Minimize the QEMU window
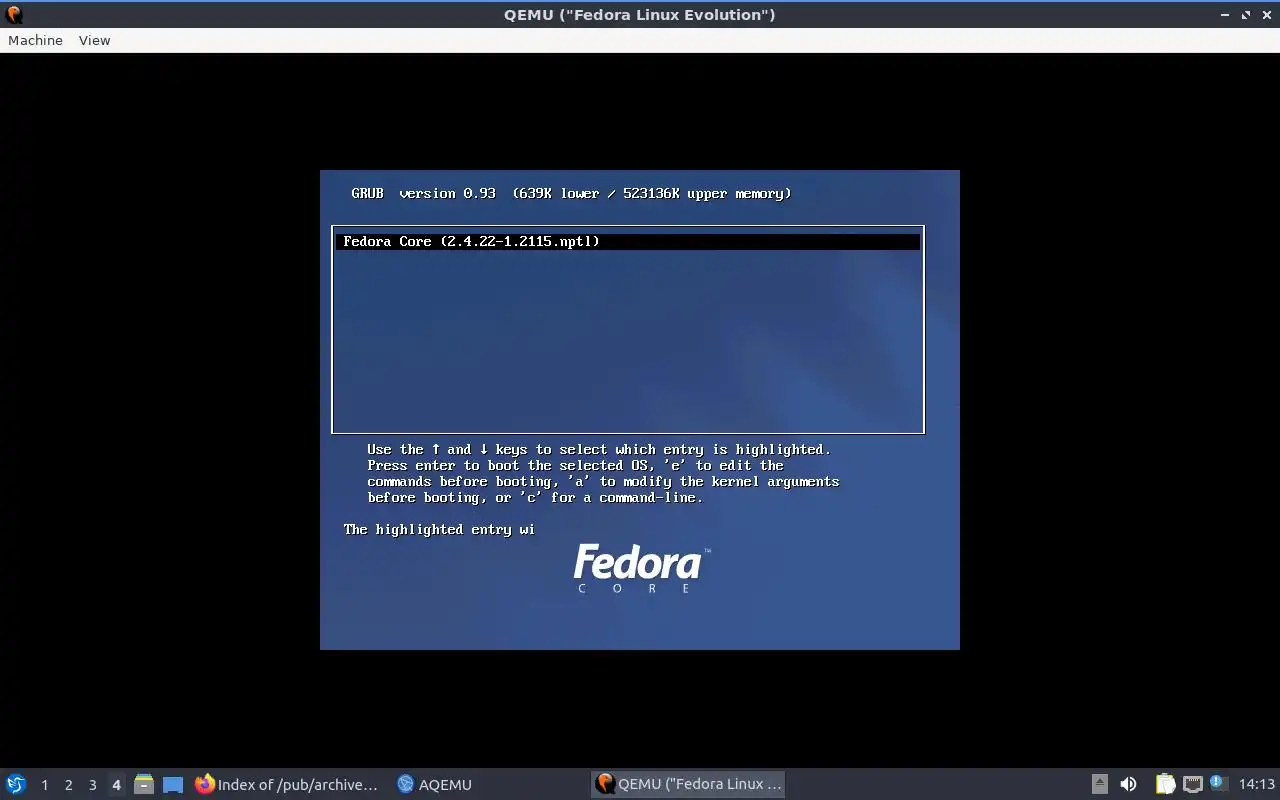1280x800 pixels. click(1225, 15)
